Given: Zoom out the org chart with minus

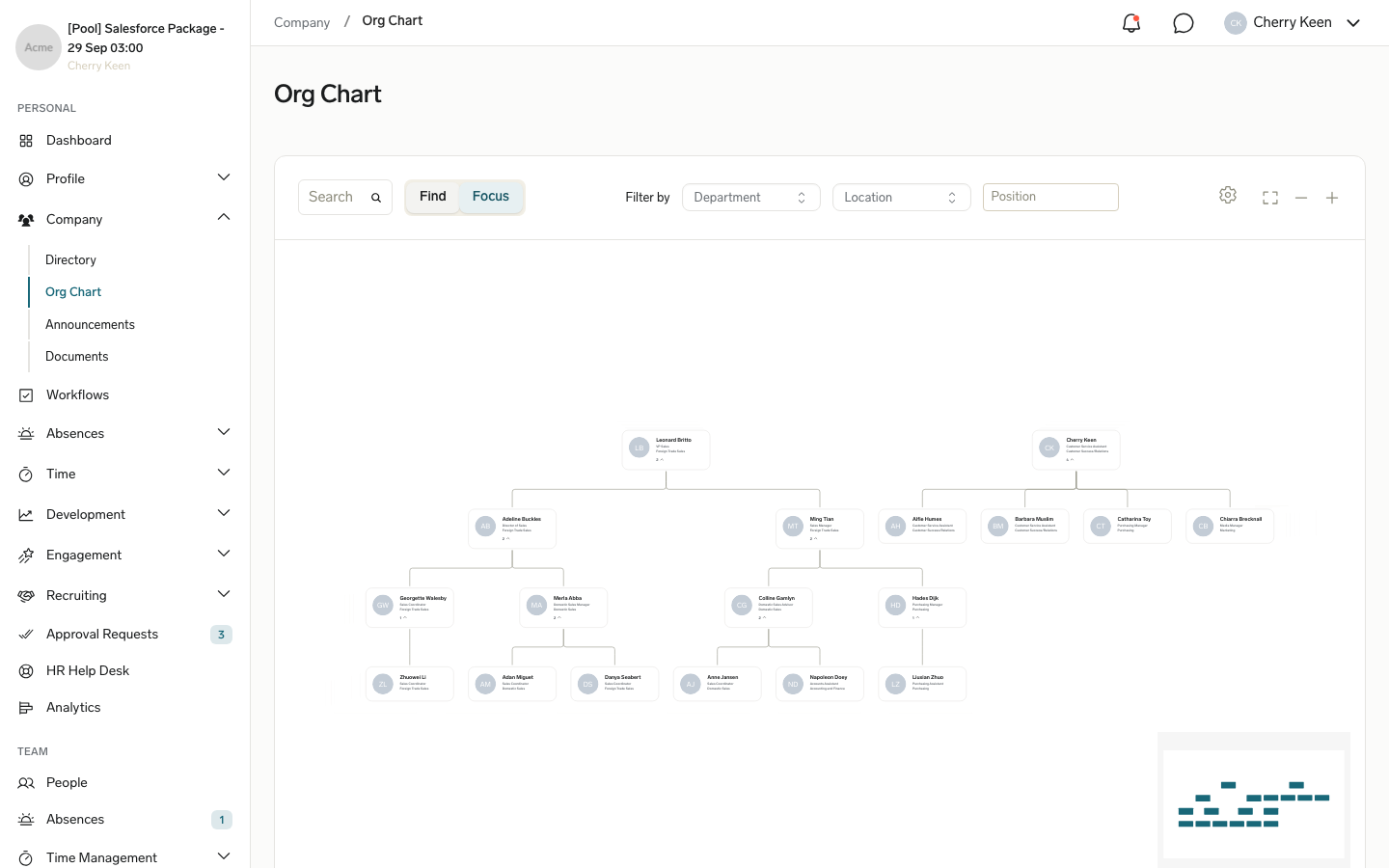Looking at the screenshot, I should coord(1301,198).
